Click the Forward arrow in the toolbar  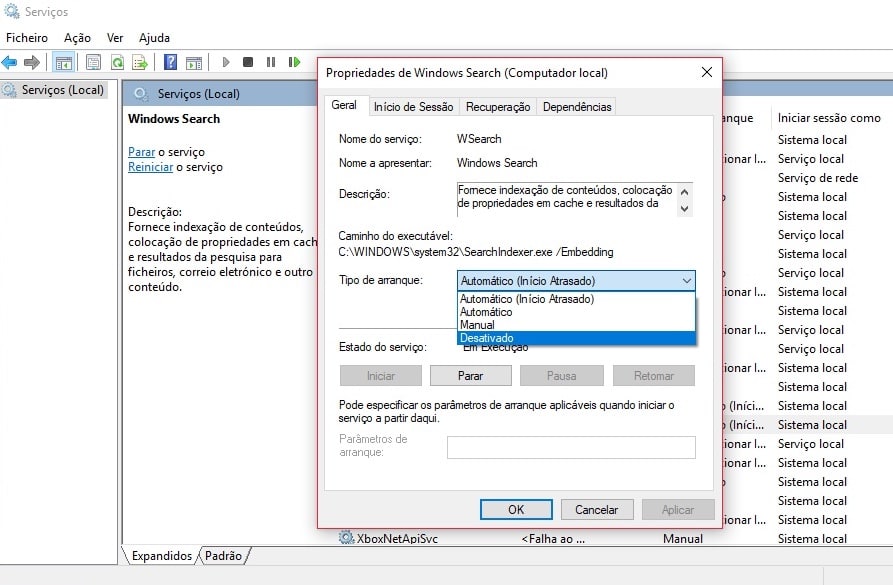pyautogui.click(x=32, y=62)
